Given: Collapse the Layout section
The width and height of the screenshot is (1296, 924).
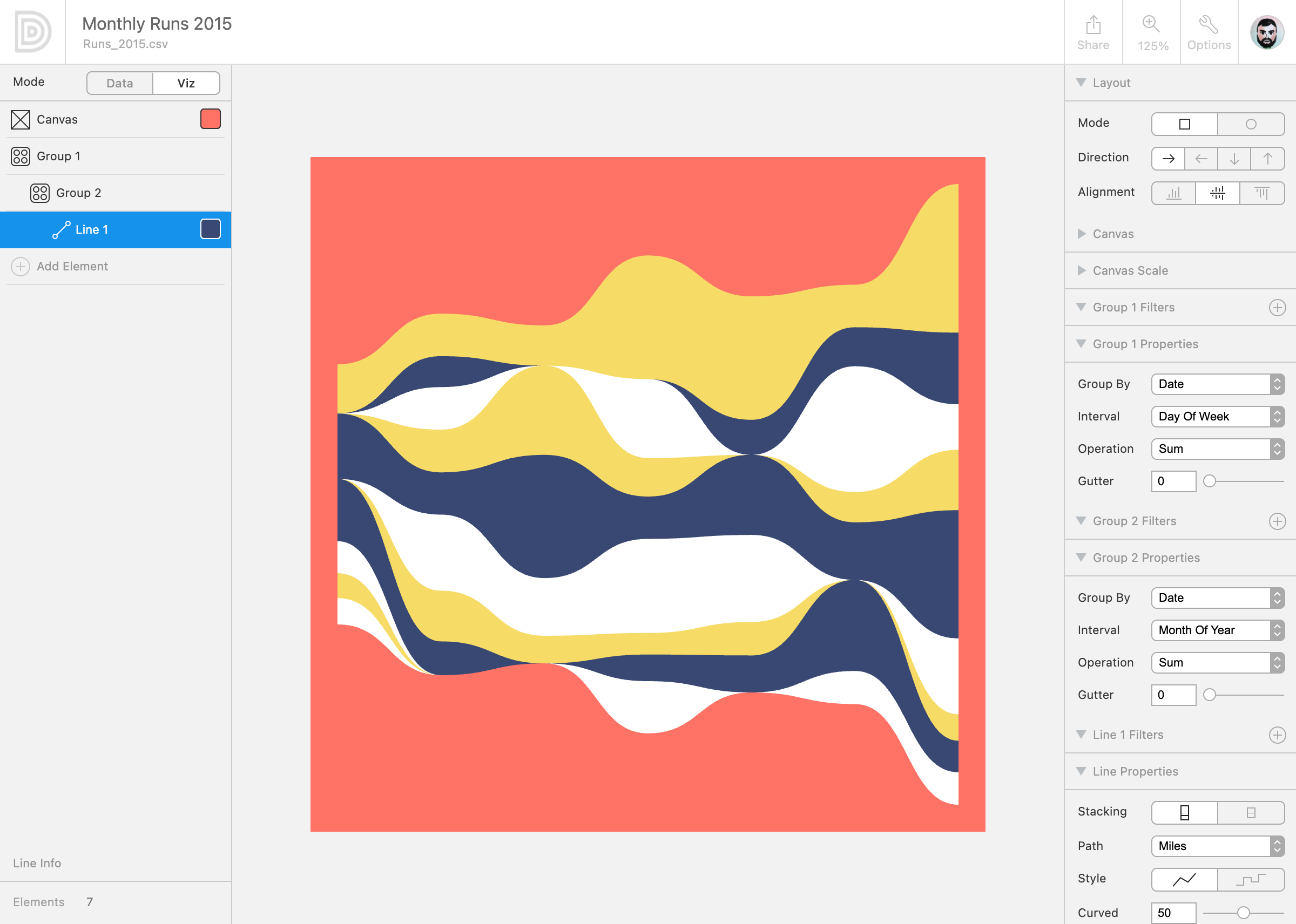Looking at the screenshot, I should [1082, 83].
